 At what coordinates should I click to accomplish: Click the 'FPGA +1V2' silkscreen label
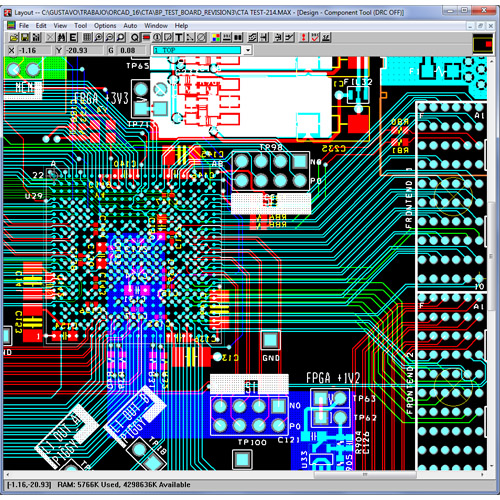333,378
